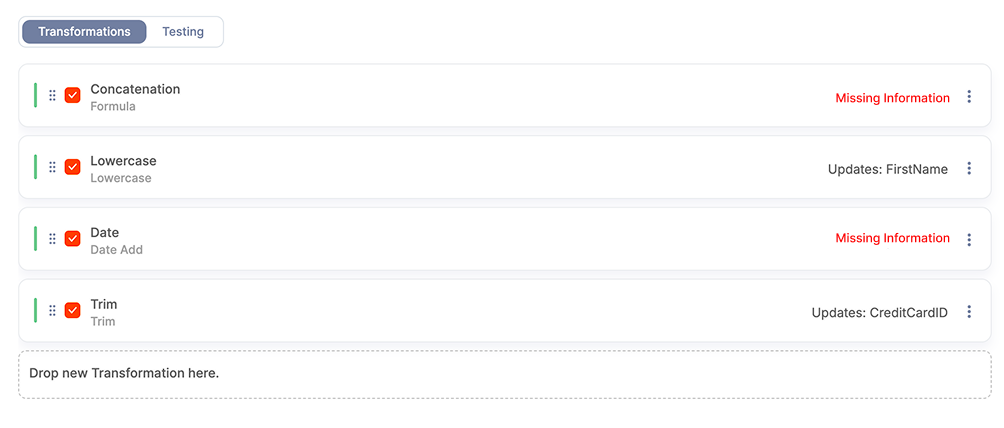Click the drag handle on Date row
This screenshot has height=428, width=1004.
click(x=53, y=239)
